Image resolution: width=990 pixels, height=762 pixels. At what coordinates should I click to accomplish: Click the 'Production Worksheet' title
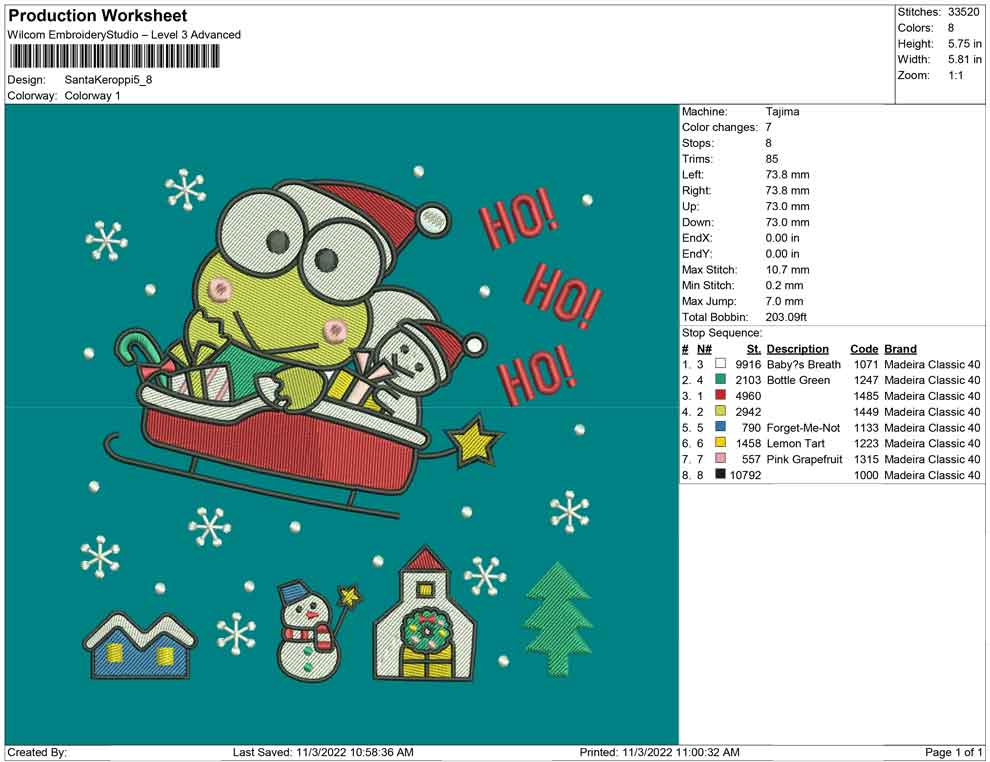(x=98, y=16)
